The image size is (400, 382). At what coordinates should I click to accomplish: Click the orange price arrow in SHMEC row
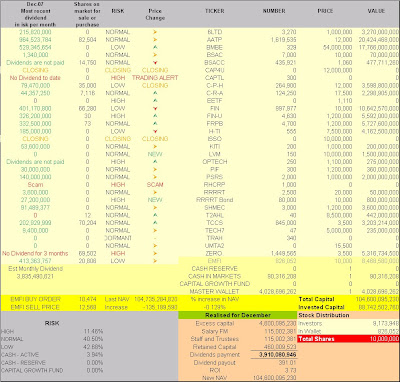(x=155, y=208)
